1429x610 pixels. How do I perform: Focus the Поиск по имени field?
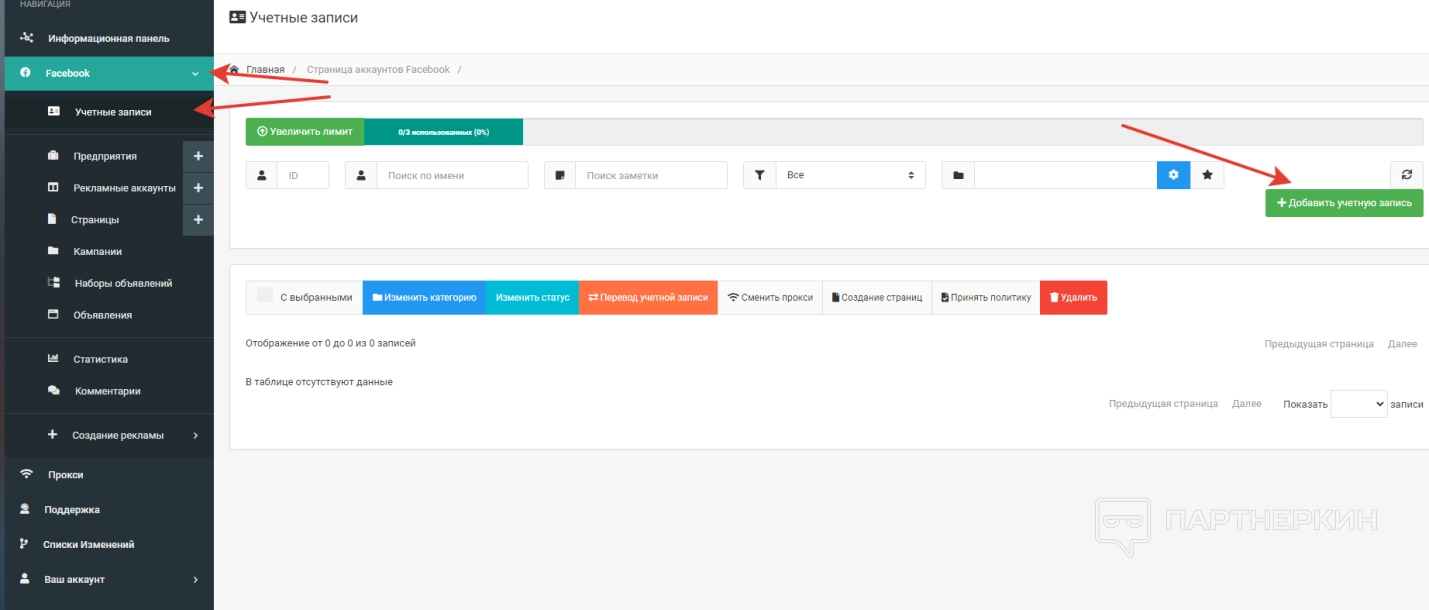(x=452, y=175)
